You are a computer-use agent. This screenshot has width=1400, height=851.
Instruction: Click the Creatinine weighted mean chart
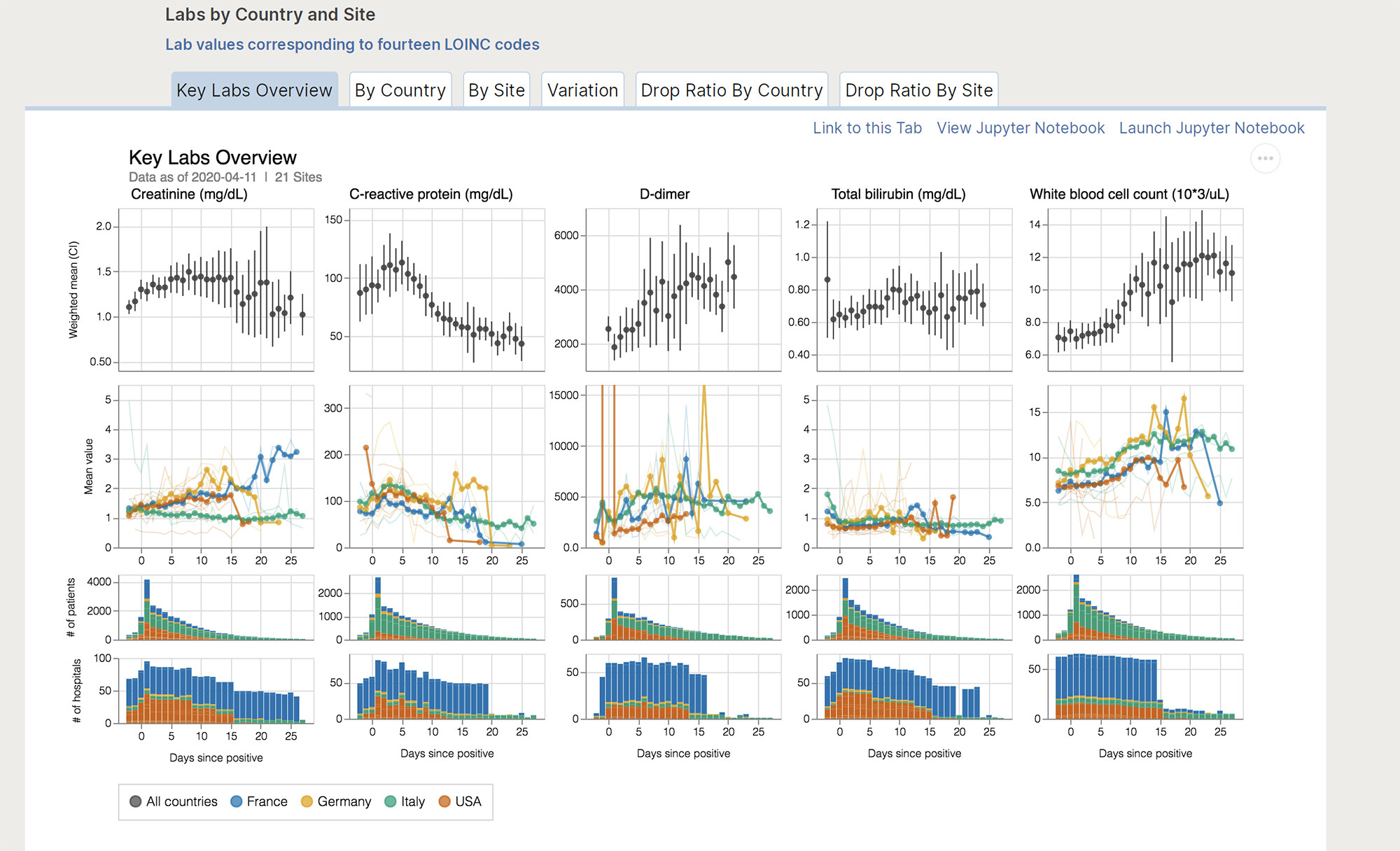pos(216,289)
